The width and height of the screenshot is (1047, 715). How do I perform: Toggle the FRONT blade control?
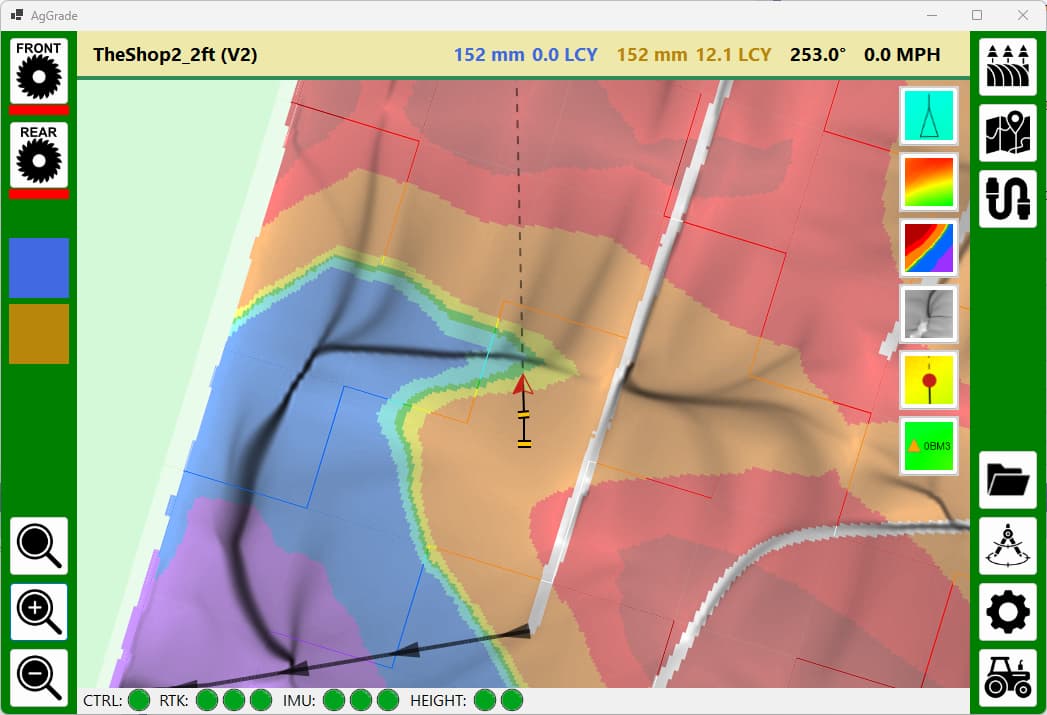[39, 70]
